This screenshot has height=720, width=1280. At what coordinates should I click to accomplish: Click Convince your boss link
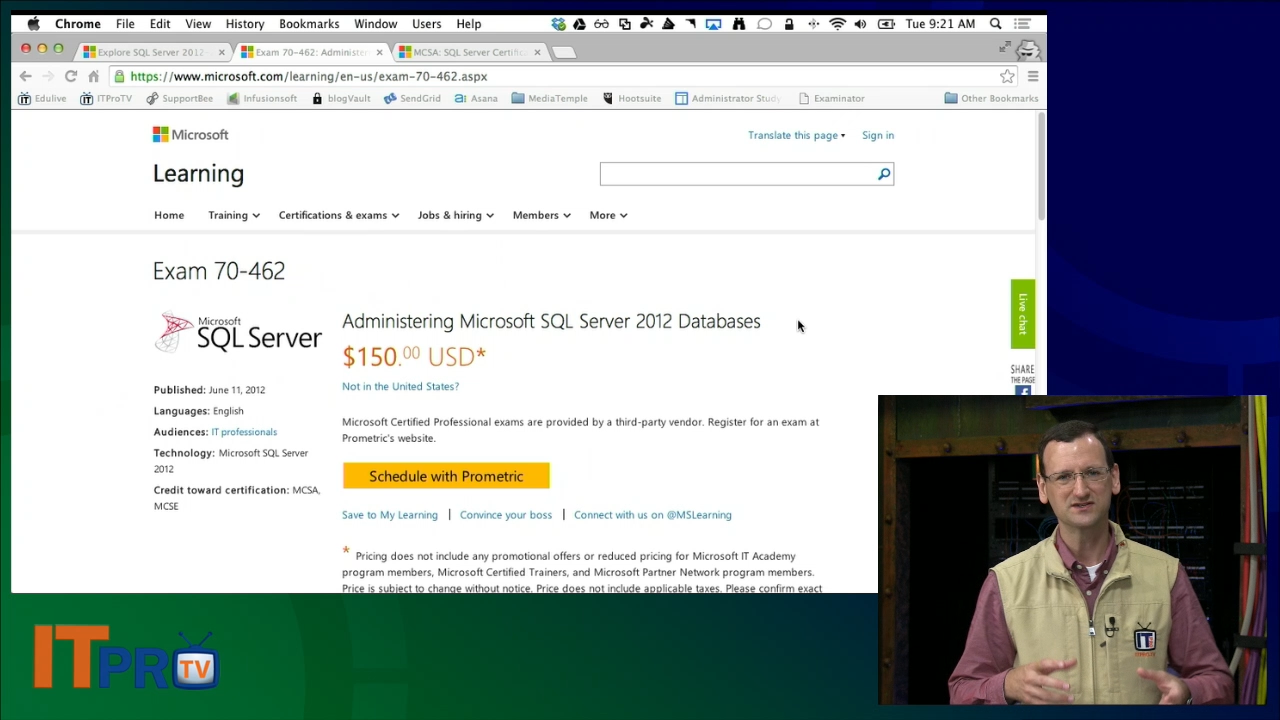(506, 515)
